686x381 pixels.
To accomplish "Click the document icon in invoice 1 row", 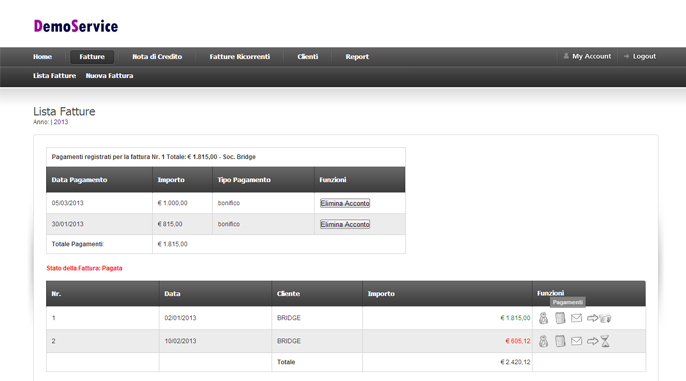I will click(560, 318).
